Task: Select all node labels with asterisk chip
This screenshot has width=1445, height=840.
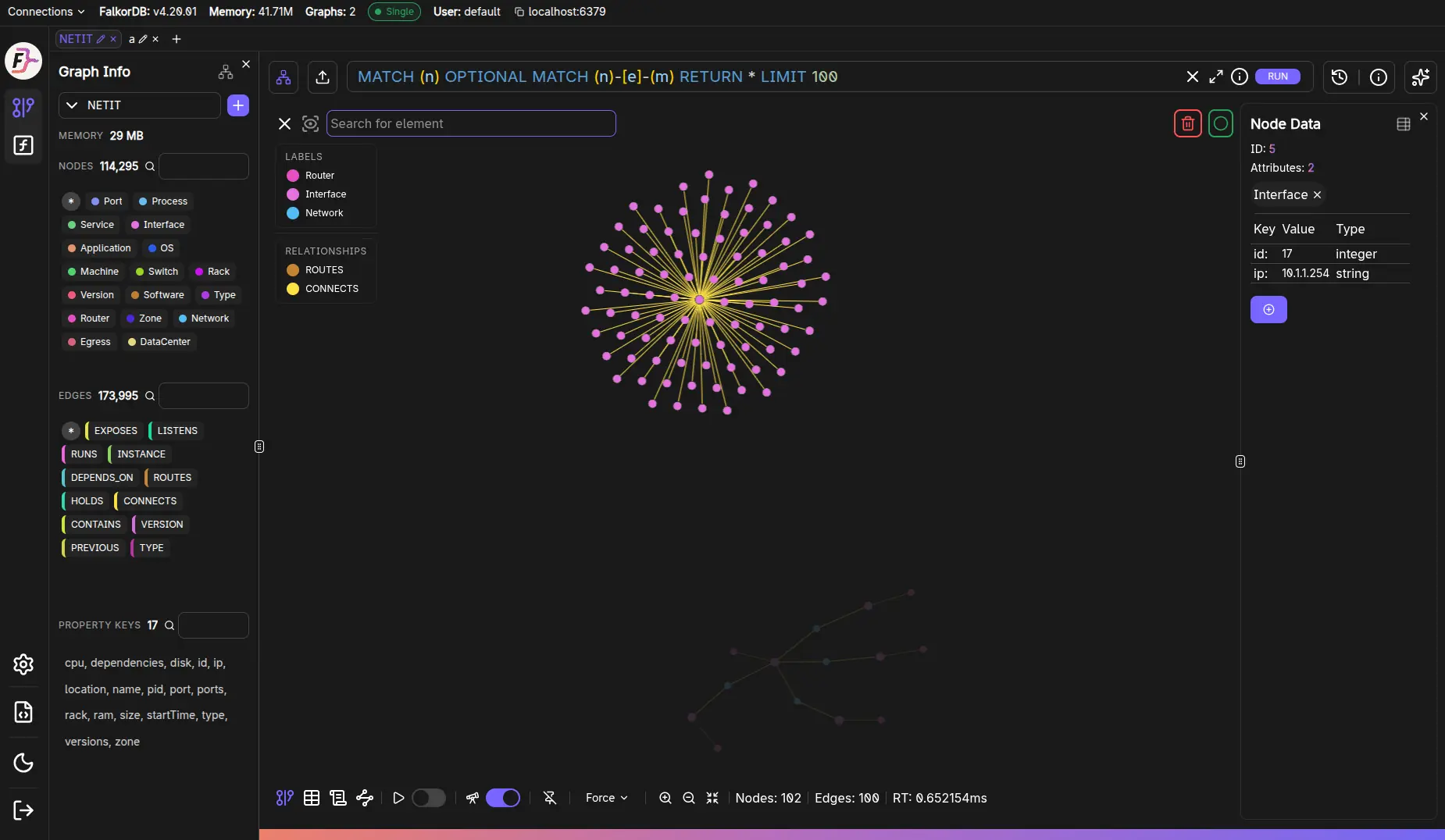Action: (71, 201)
